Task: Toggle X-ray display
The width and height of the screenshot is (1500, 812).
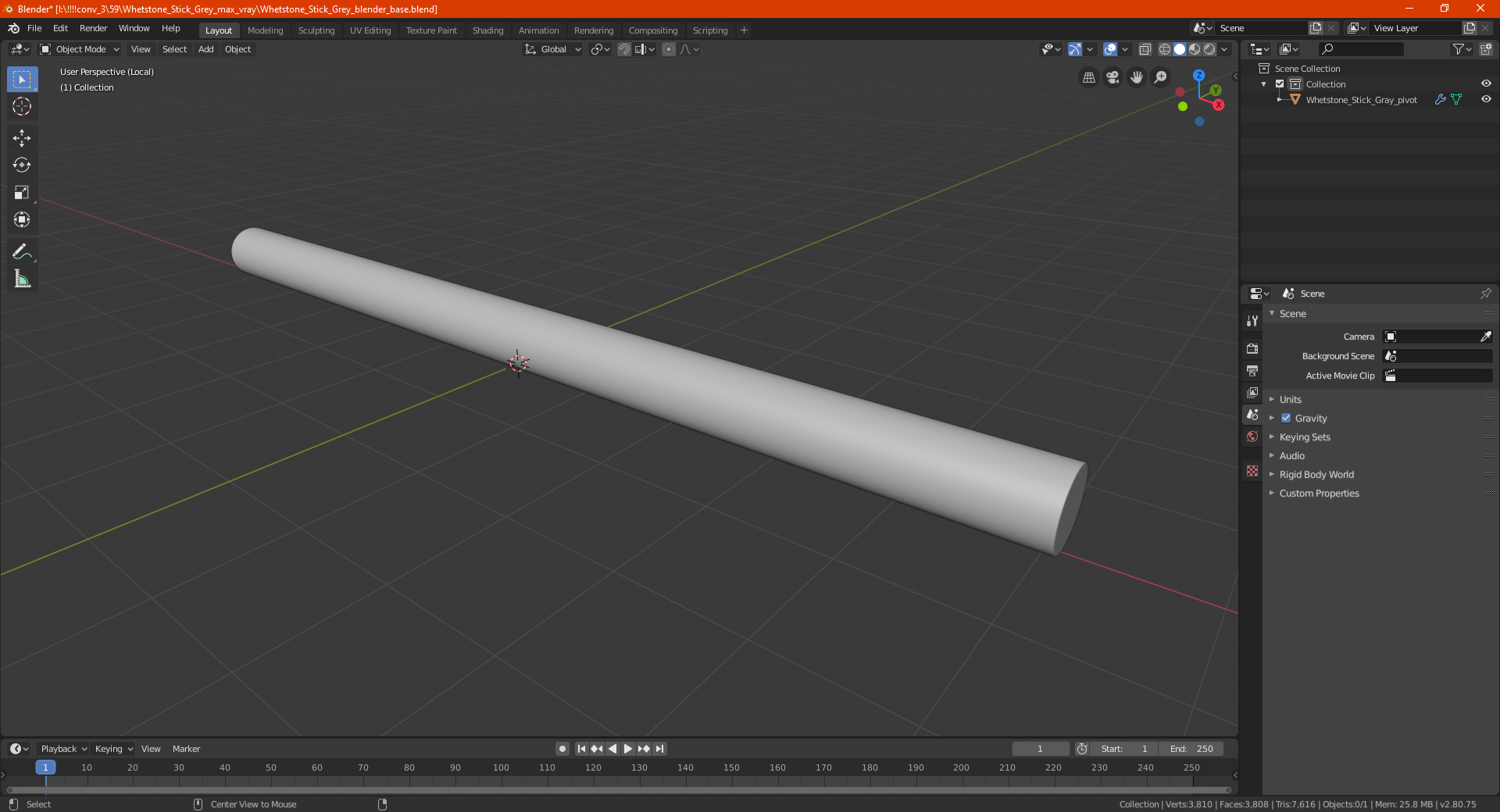Action: pos(1145,49)
